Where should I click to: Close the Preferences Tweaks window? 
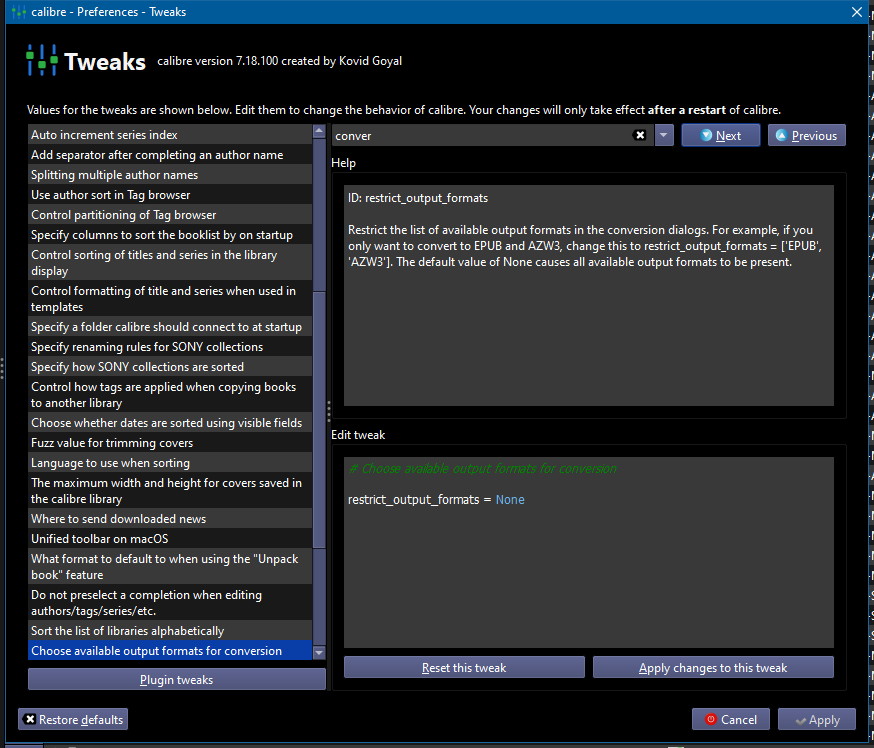tap(857, 12)
